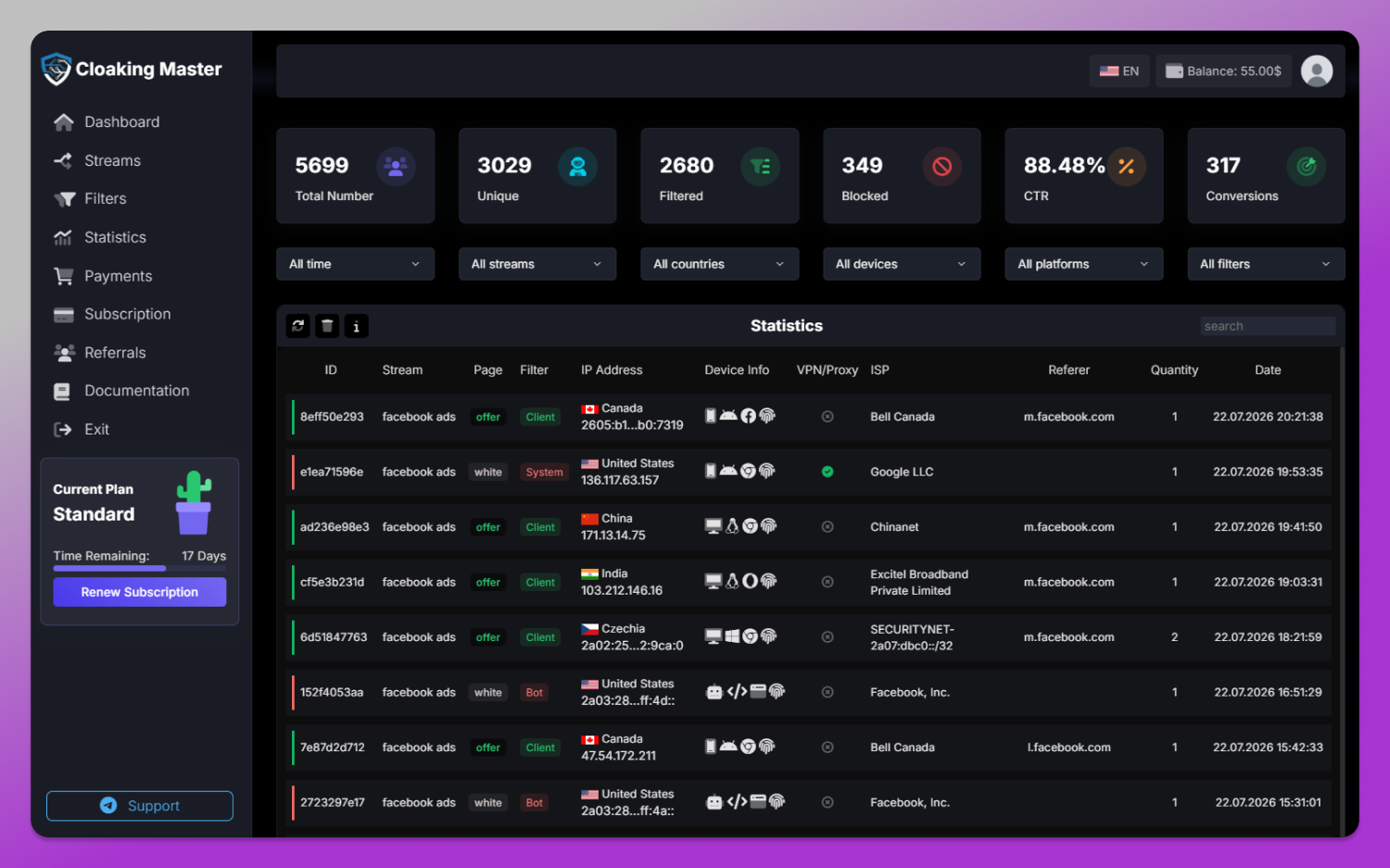Click the Filtered funnel icon

pos(760,167)
